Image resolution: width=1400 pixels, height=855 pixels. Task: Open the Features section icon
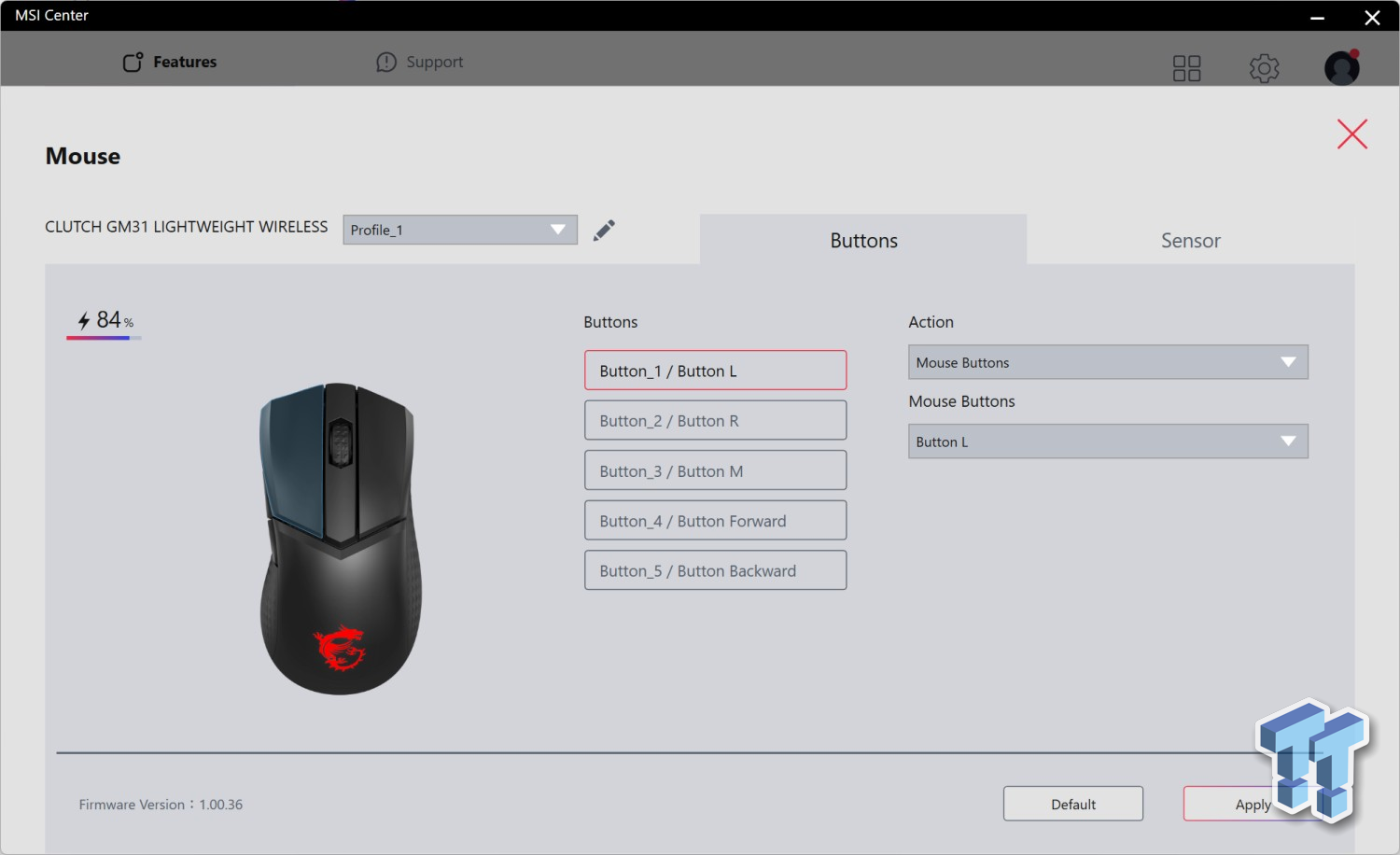[131, 62]
